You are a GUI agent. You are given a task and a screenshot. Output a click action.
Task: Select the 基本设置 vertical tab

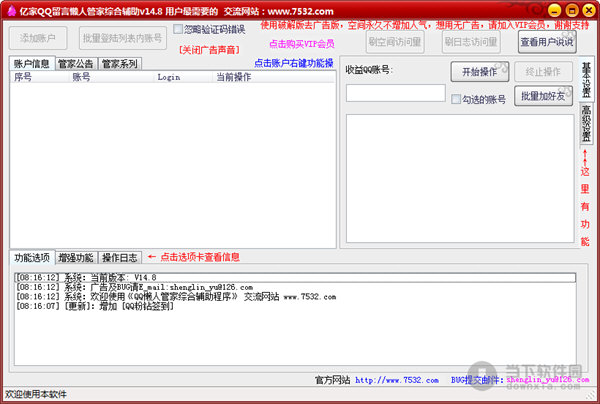pos(586,79)
